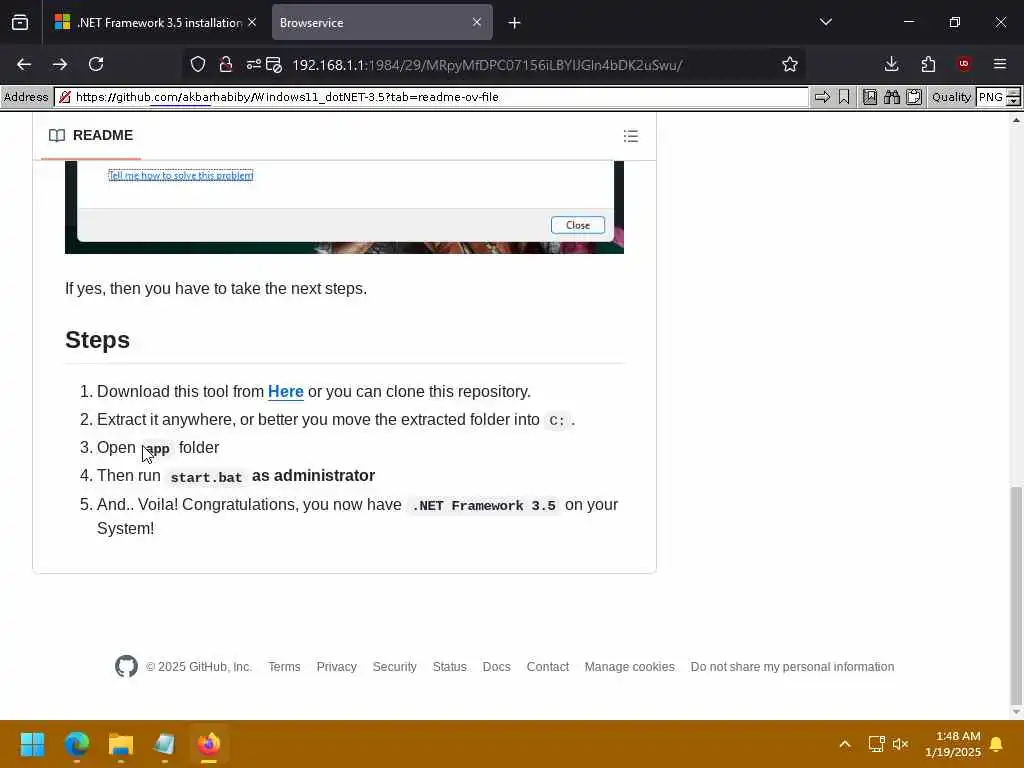1024x768 pixels.
Task: Open the taskbar app next to File Explorer
Action: [x=165, y=744]
